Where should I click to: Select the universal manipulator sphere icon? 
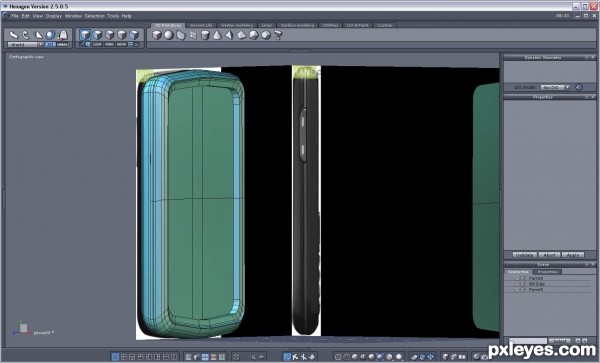coord(50,35)
